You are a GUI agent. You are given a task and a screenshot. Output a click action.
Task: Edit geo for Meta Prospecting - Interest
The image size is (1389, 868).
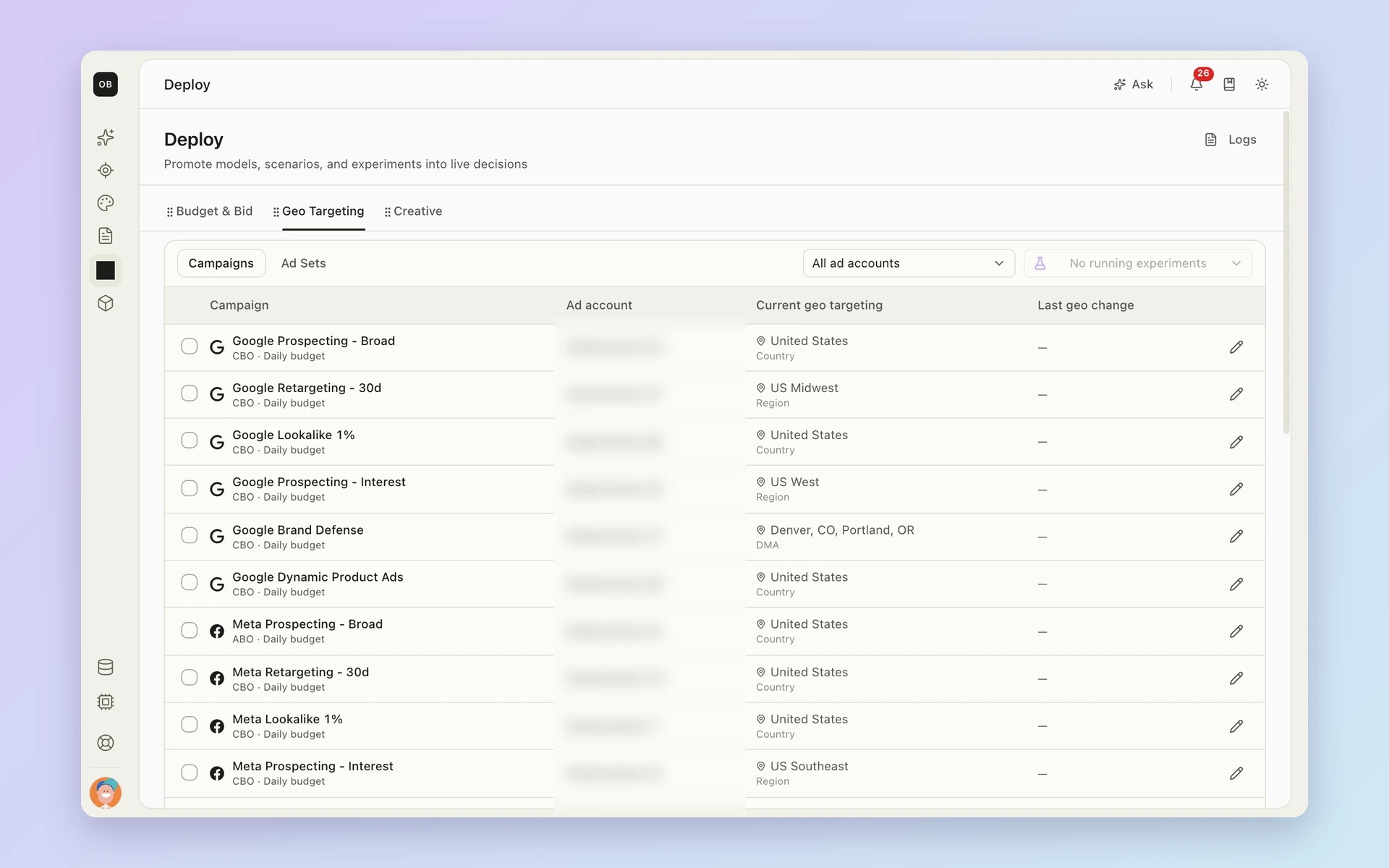point(1236,773)
